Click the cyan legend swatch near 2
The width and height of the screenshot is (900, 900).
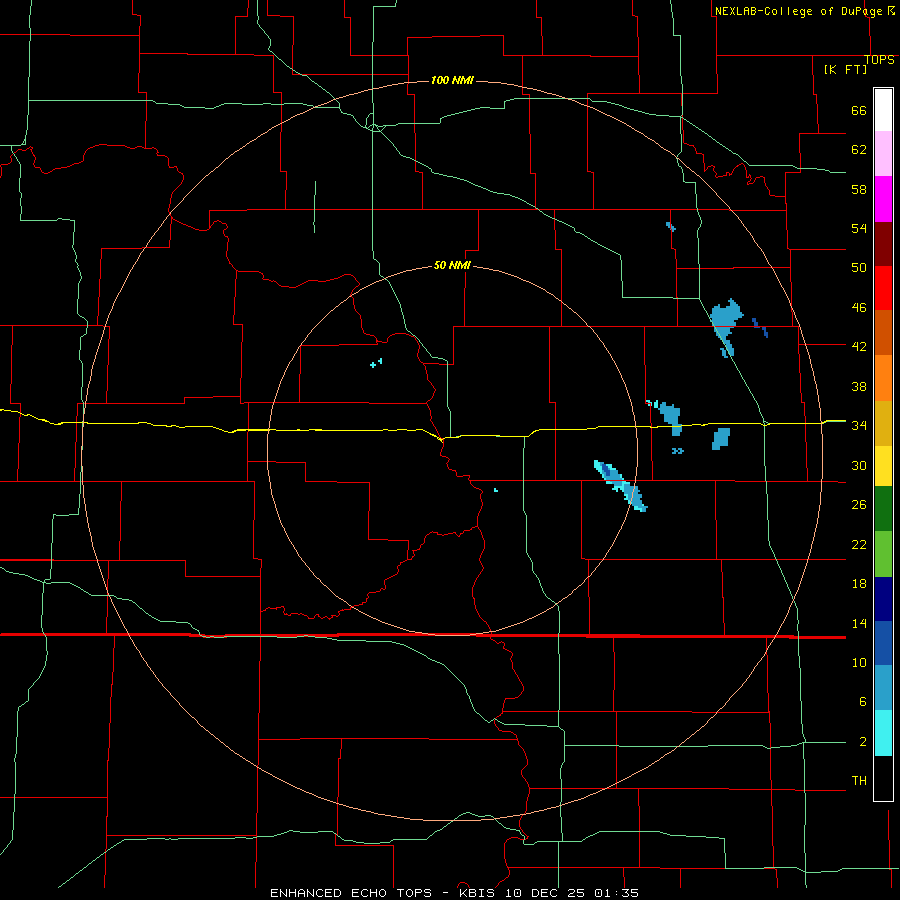883,733
